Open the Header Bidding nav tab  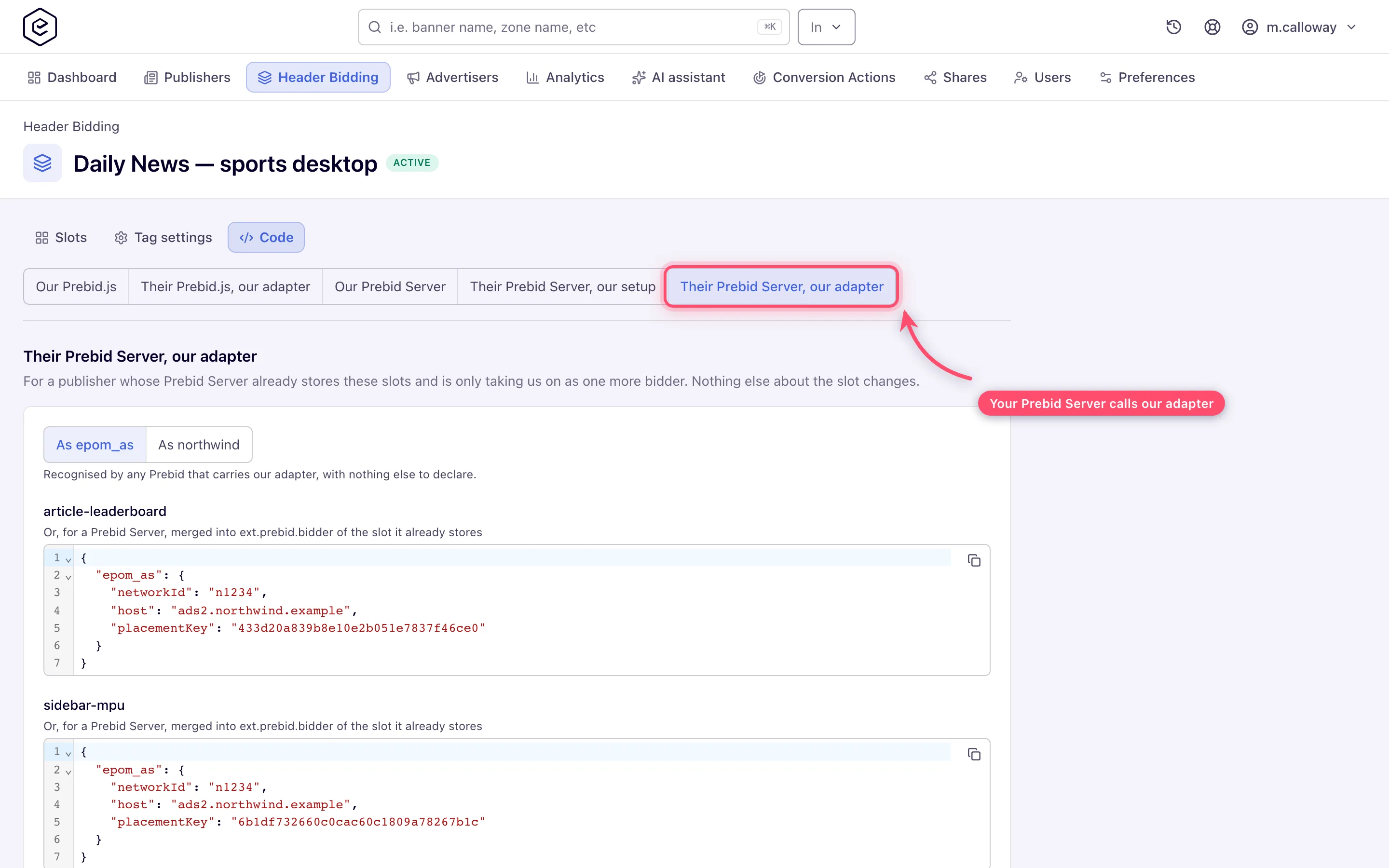[x=318, y=78]
